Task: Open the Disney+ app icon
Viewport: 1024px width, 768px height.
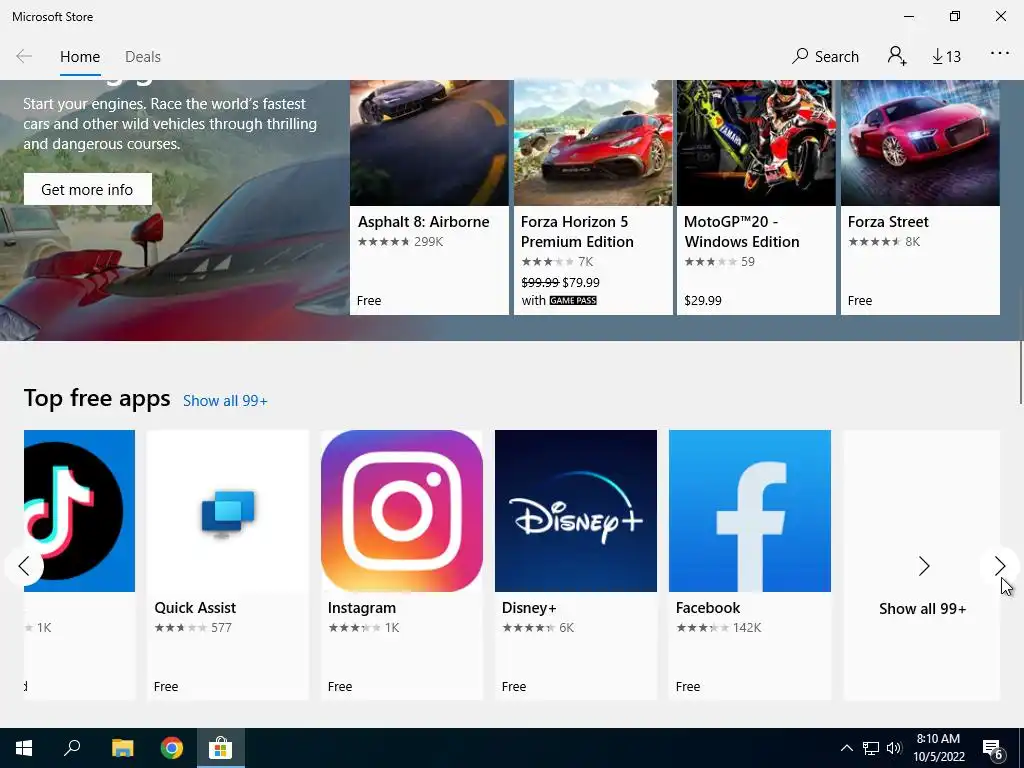Action: click(x=575, y=511)
